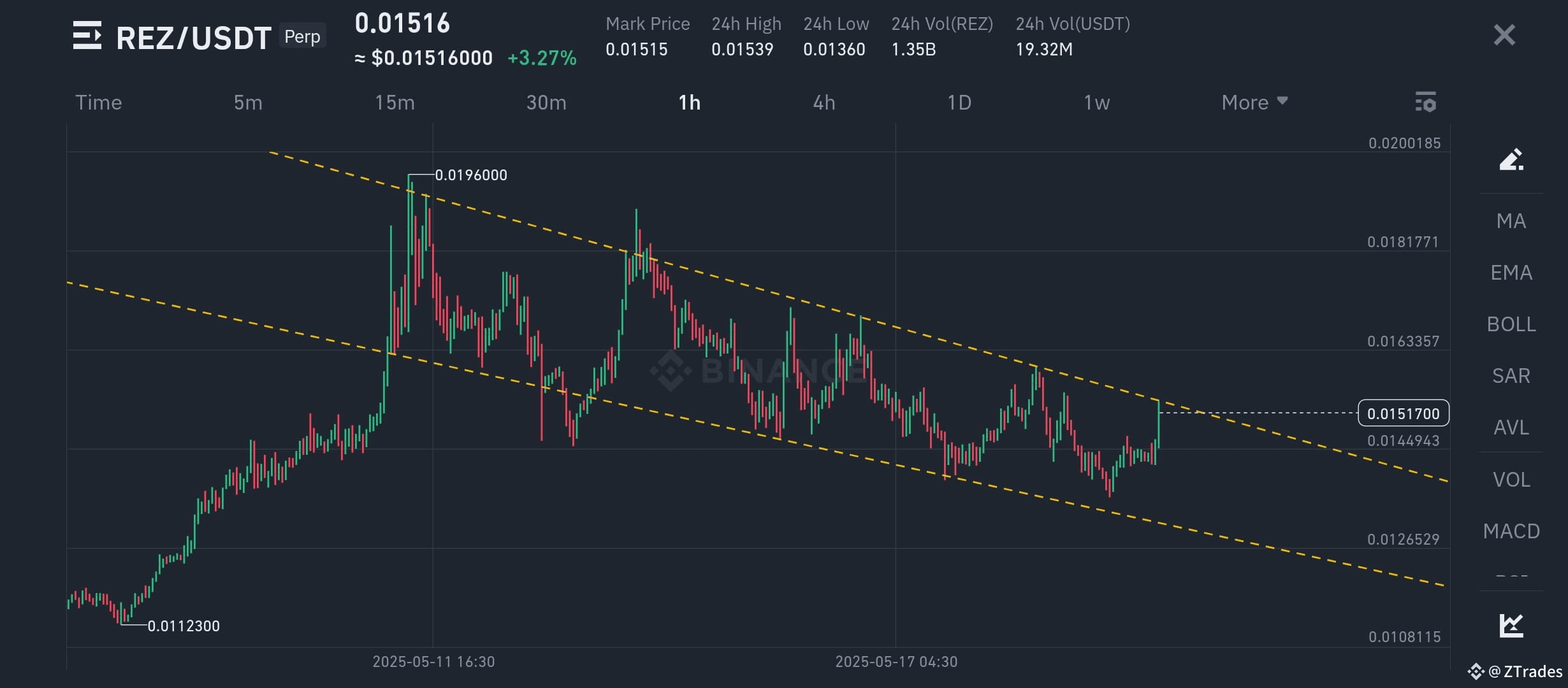Click the +3.27% change value

coord(542,58)
